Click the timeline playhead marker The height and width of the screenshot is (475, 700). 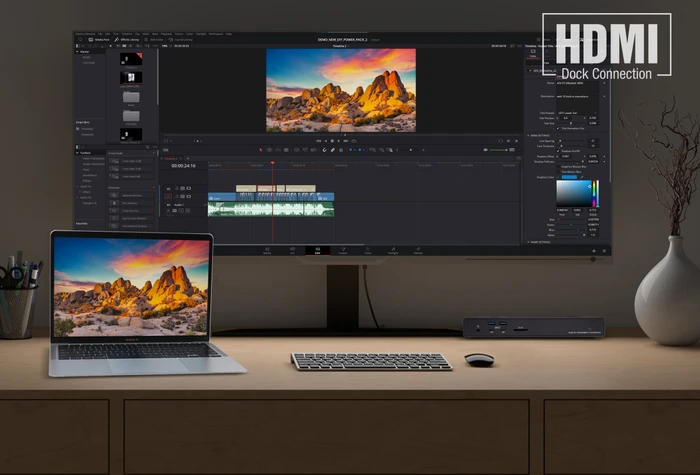273,163
